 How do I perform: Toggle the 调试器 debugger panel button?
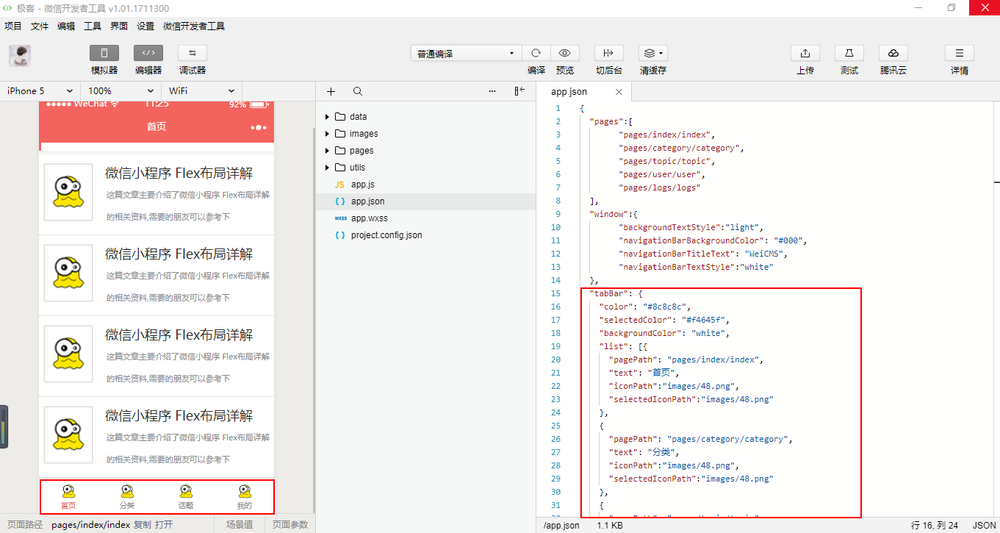(192, 53)
